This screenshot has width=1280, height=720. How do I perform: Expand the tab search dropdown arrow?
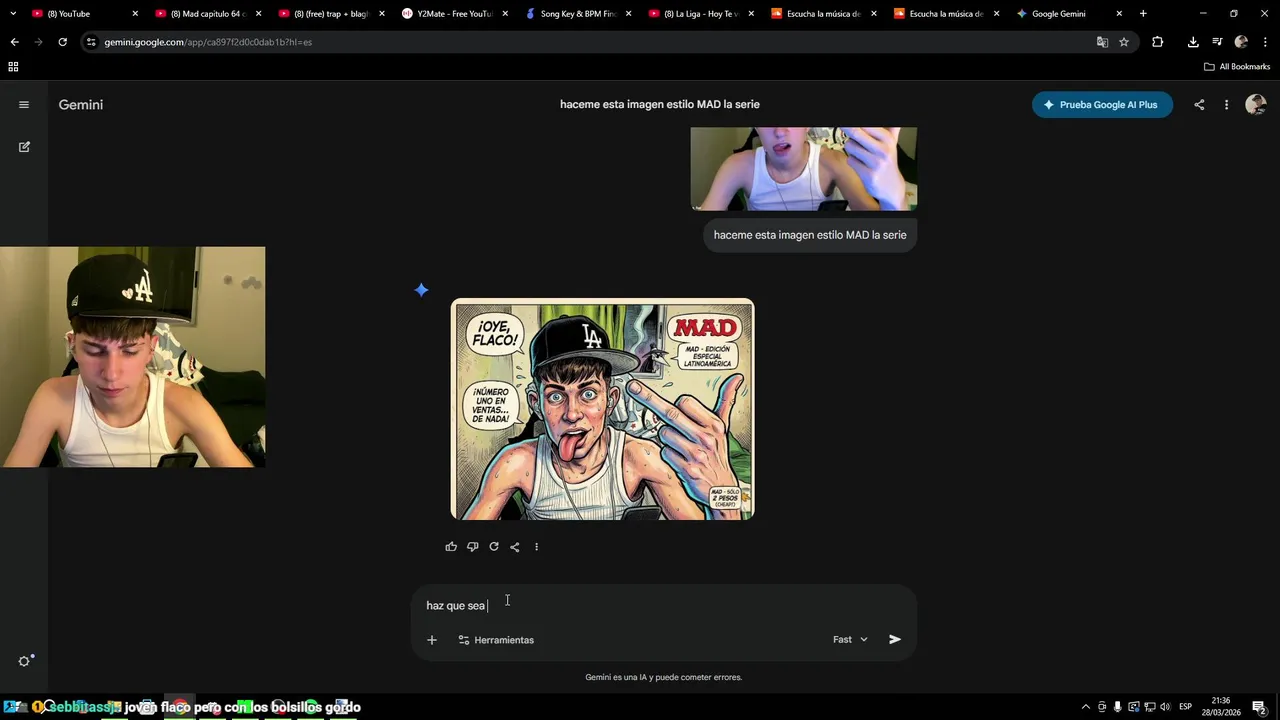(12, 14)
